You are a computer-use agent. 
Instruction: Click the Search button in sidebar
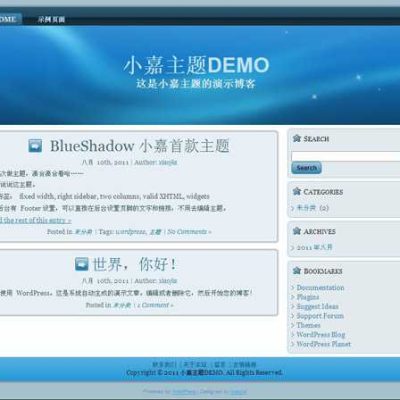coord(306,168)
